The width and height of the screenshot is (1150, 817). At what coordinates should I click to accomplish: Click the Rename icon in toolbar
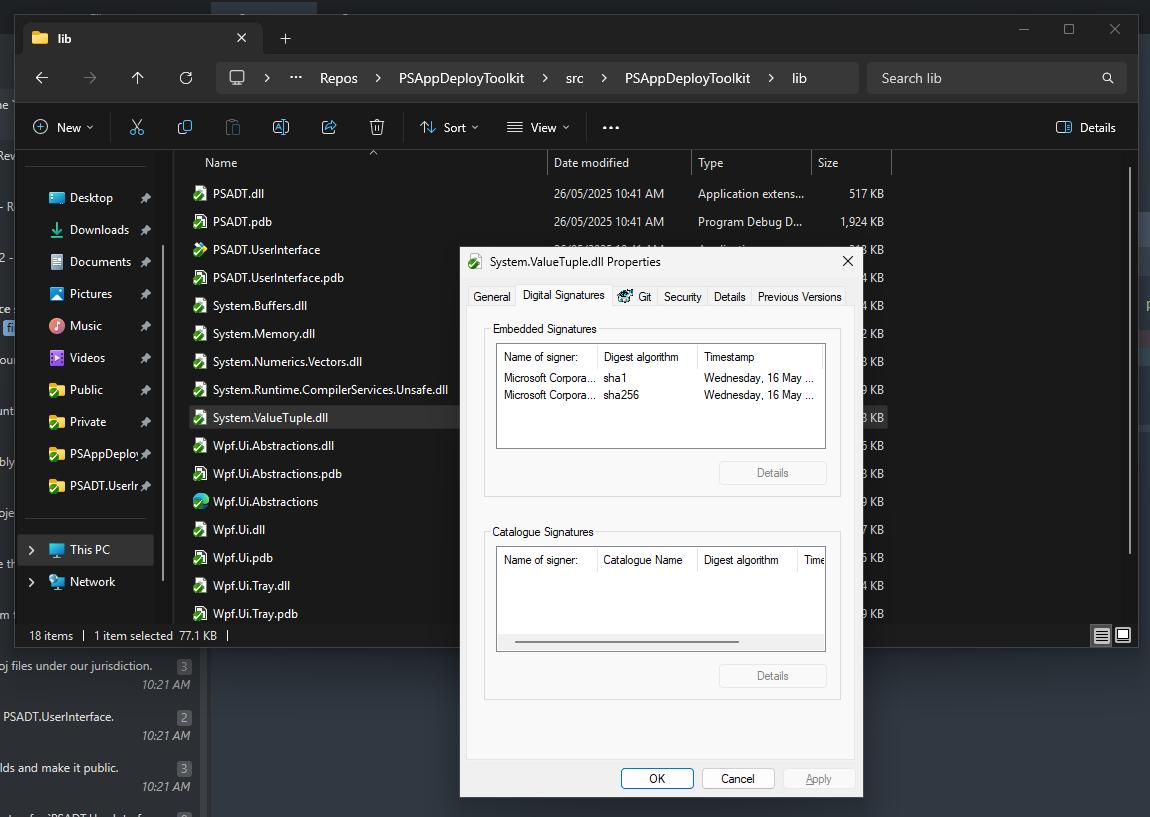coord(281,127)
